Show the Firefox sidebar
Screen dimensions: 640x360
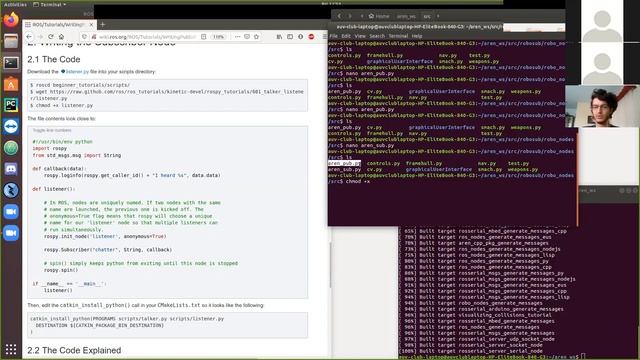pyautogui.click(x=290, y=37)
